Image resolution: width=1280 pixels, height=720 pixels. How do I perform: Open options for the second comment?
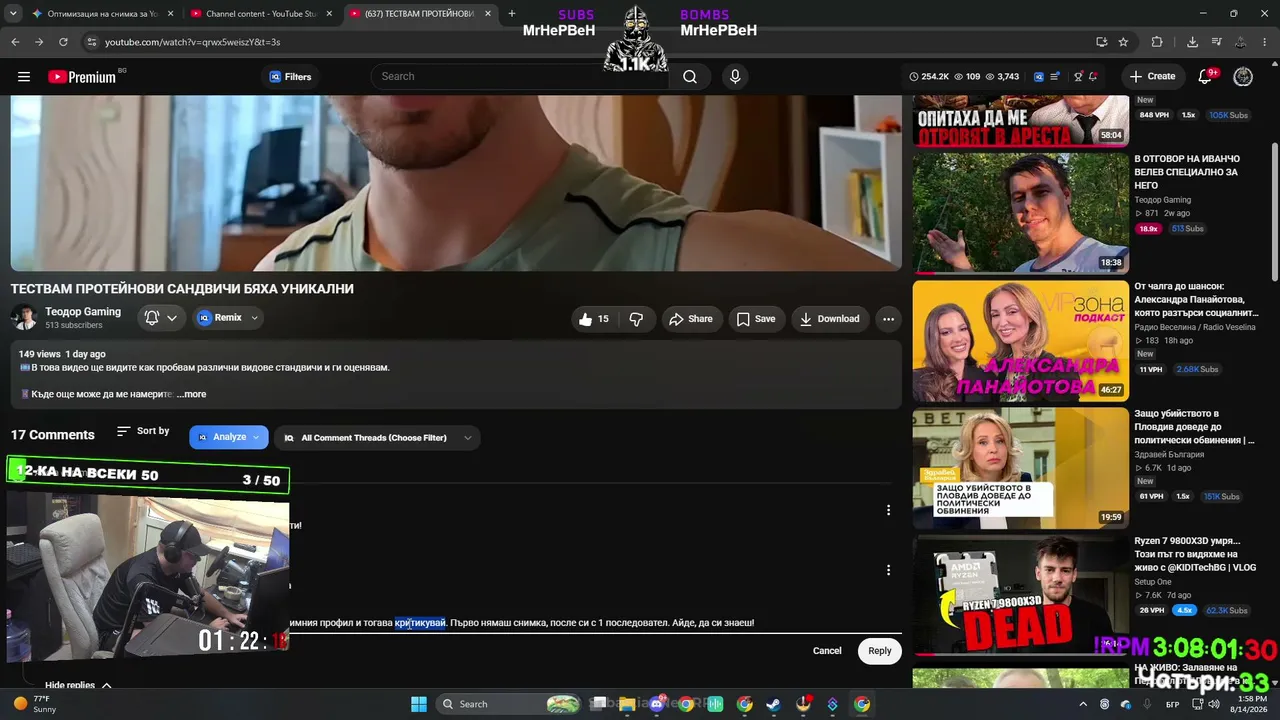888,571
